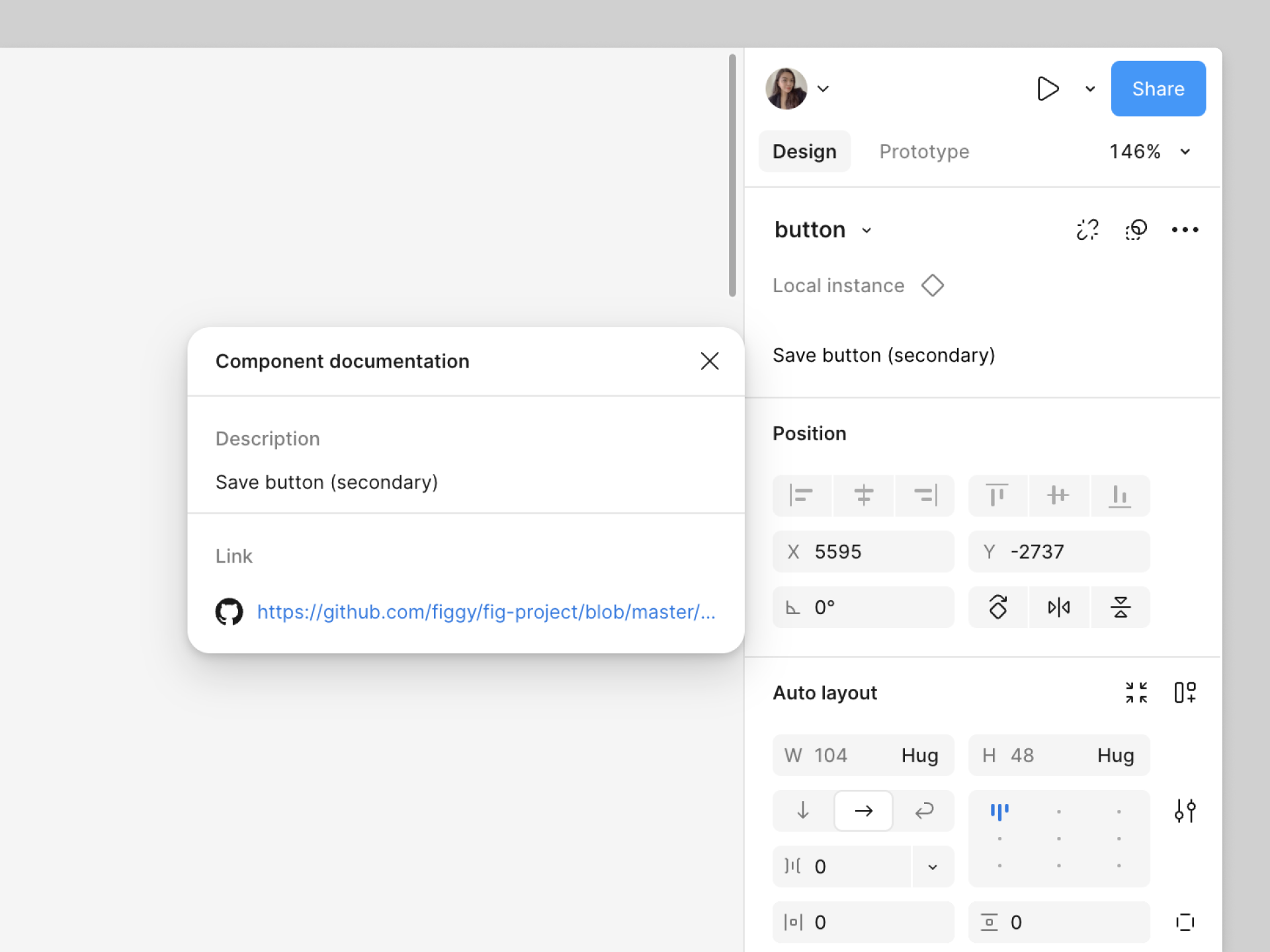Switch to the Prototype tab
1270x952 pixels.
pyautogui.click(x=924, y=152)
